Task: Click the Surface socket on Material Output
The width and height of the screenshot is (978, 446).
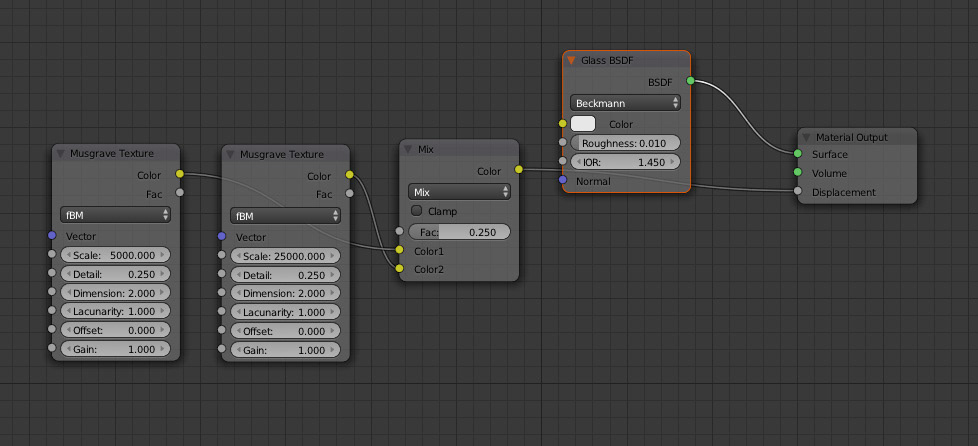Action: tap(798, 153)
